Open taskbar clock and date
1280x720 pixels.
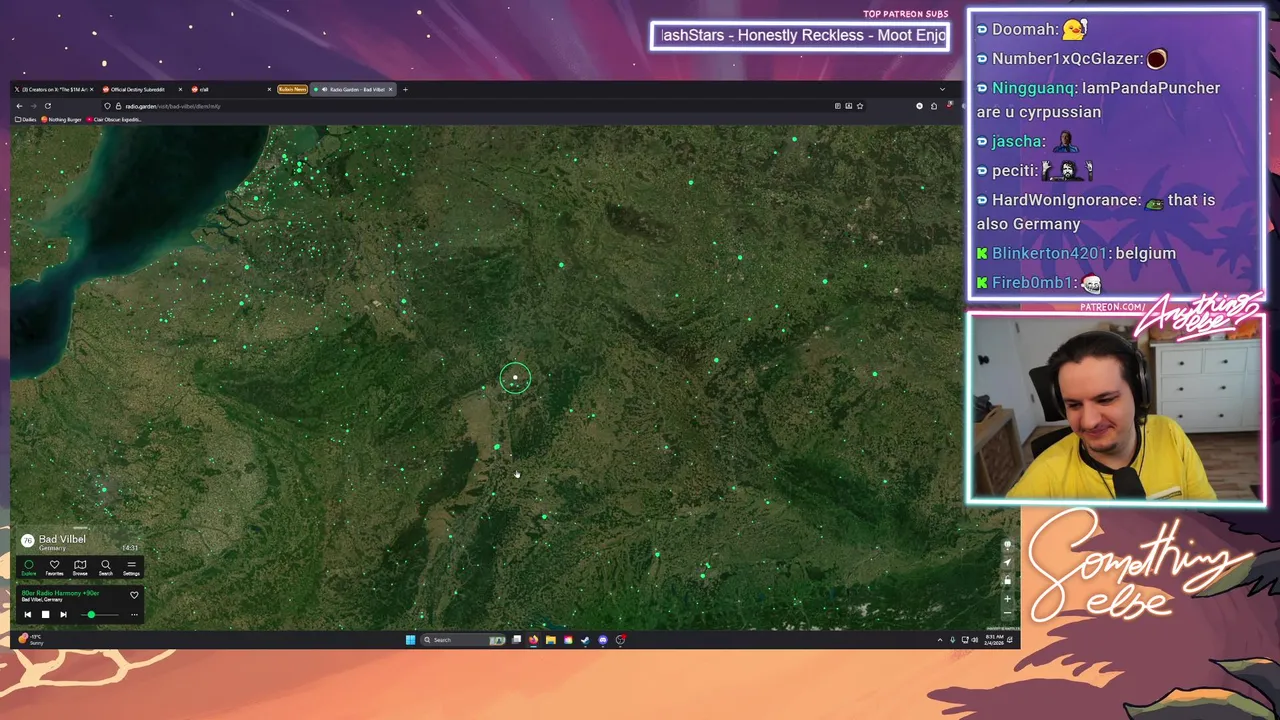[994, 640]
